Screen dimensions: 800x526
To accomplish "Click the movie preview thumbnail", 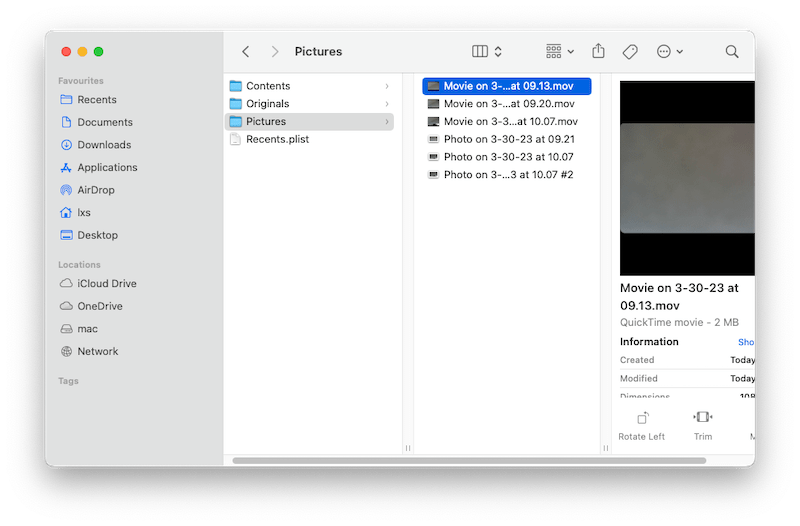I will tap(687, 178).
